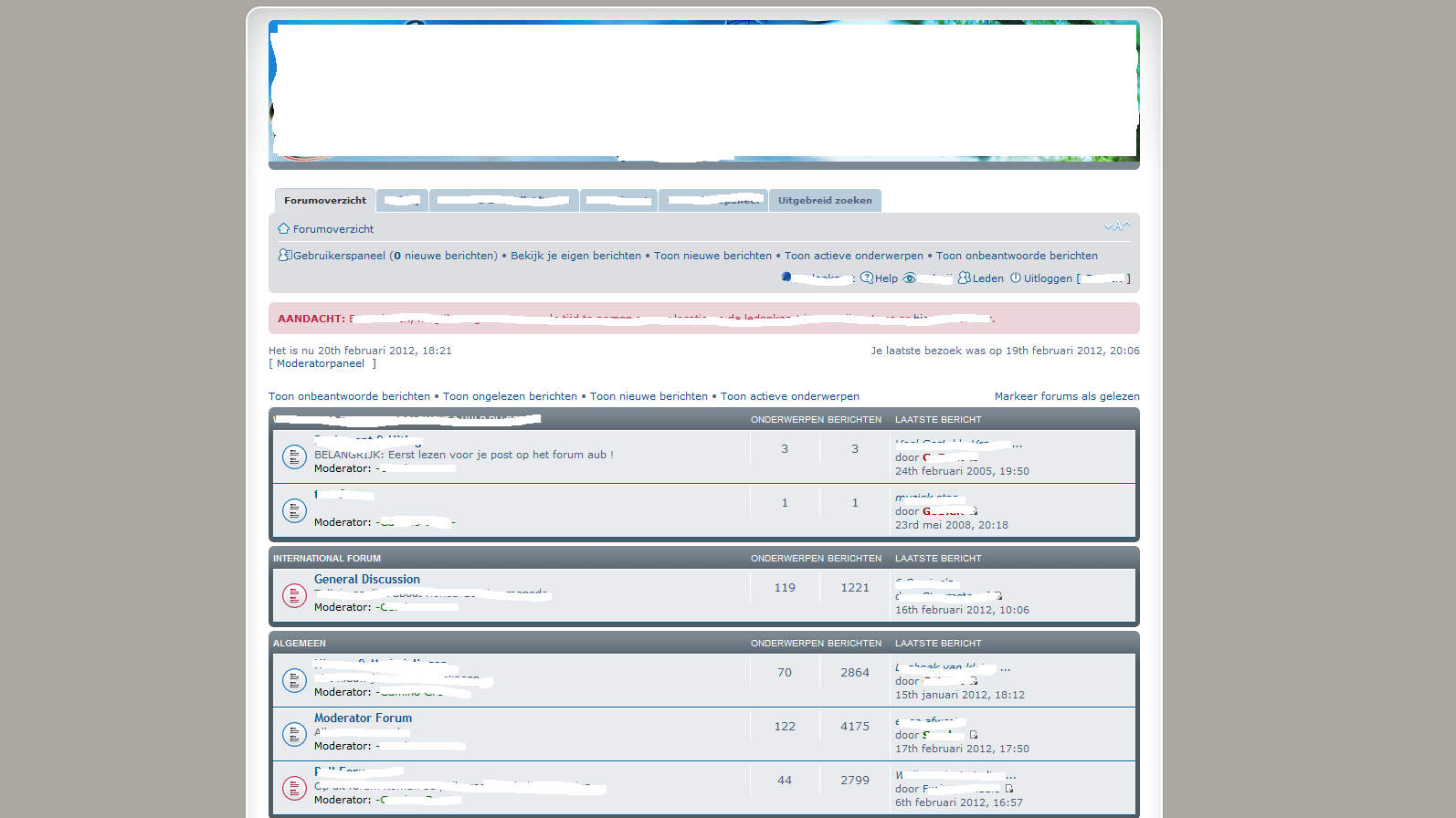Open the Moderatorpaneel link
The width and height of the screenshot is (1456, 818).
click(x=321, y=363)
